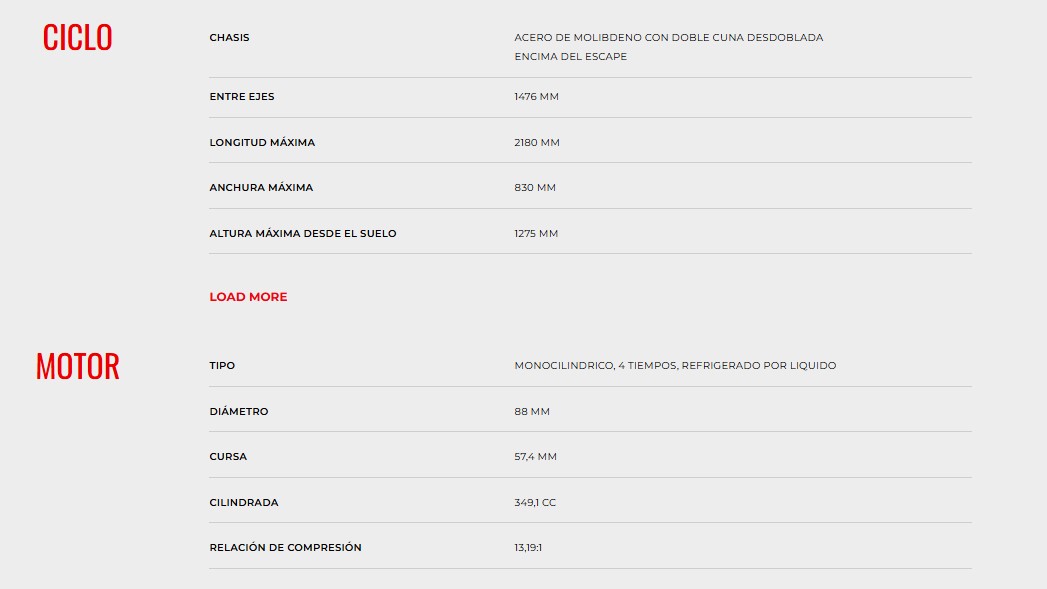Select the 349,1 CC displacement value
Screen dimensions: 1047x589
535,503
